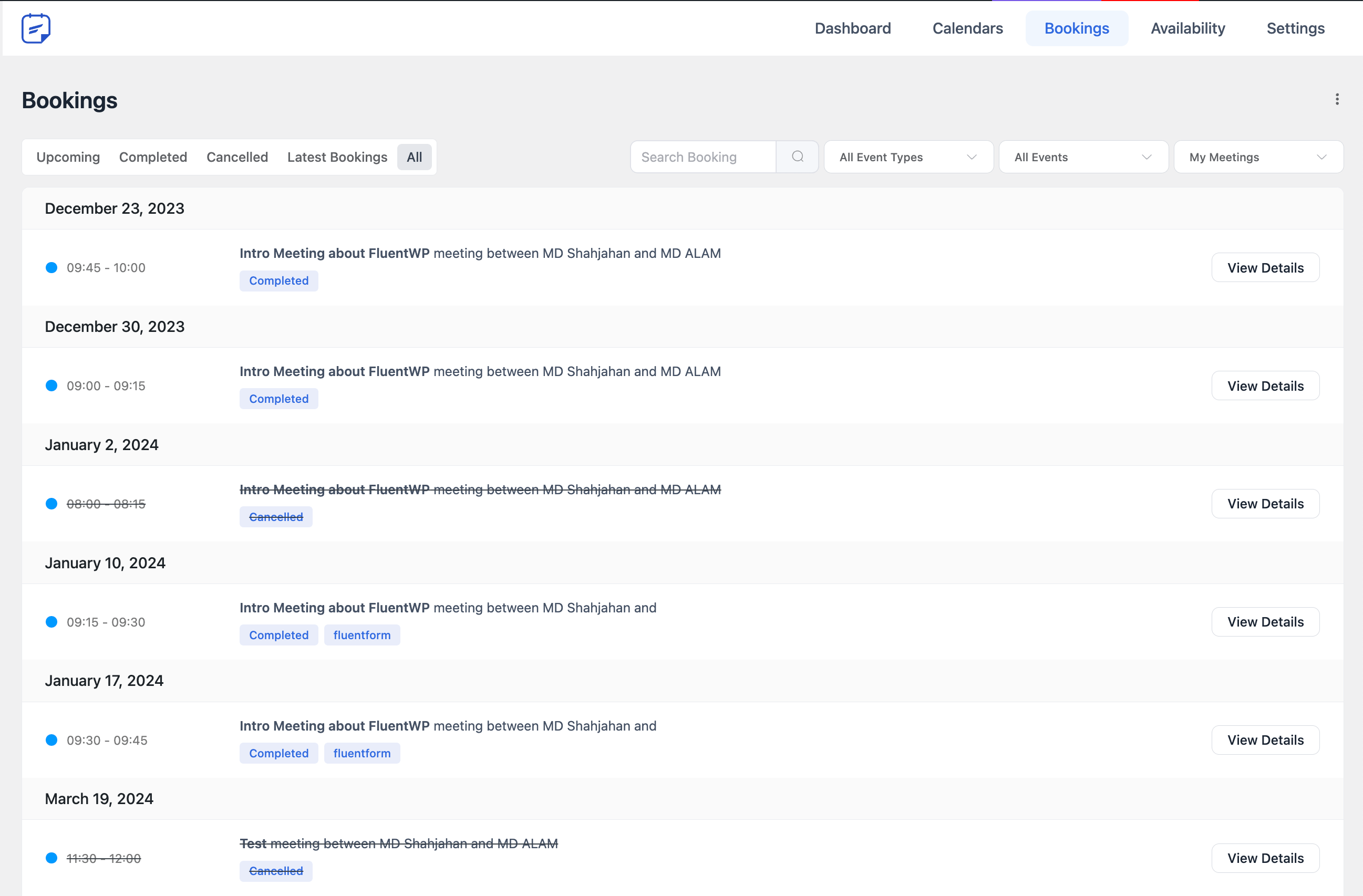The height and width of the screenshot is (896, 1363).
Task: Click View Details for January 2 cancelled booking
Action: coord(1266,503)
